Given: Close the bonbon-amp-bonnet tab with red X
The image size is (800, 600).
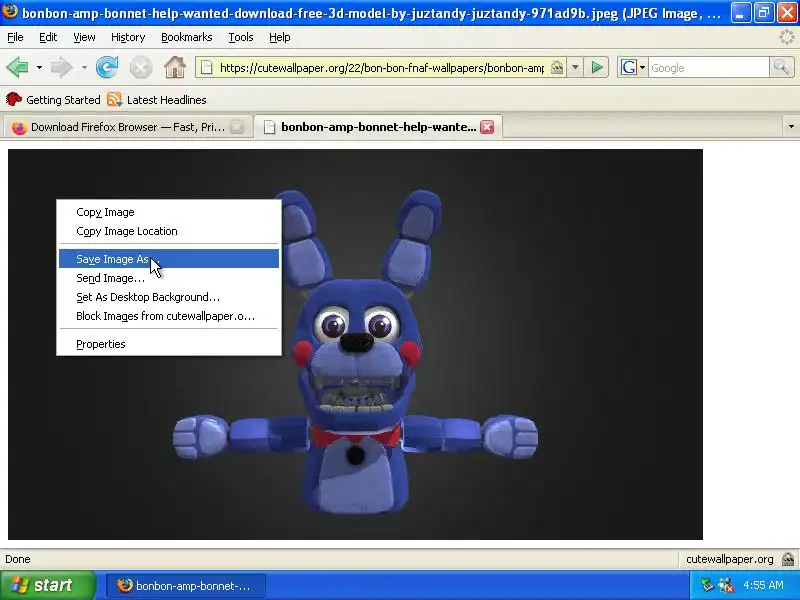Looking at the screenshot, I should click(487, 127).
